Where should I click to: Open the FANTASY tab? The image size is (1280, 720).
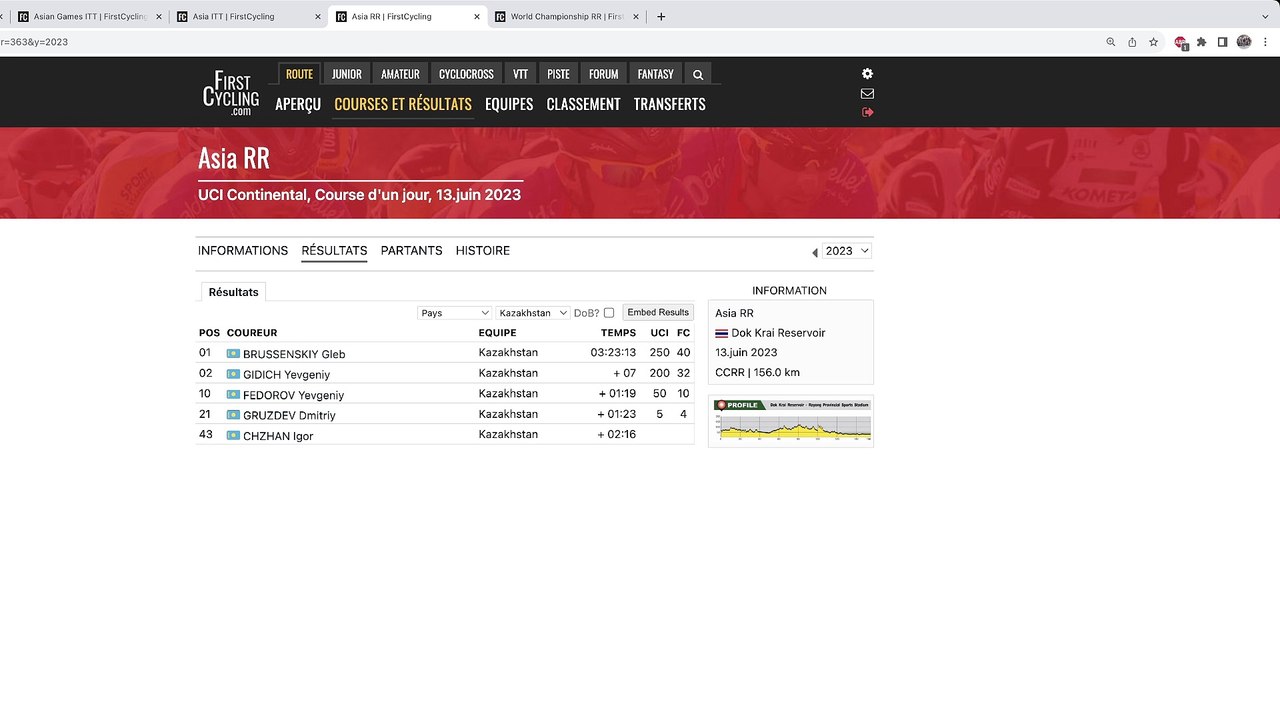(656, 74)
